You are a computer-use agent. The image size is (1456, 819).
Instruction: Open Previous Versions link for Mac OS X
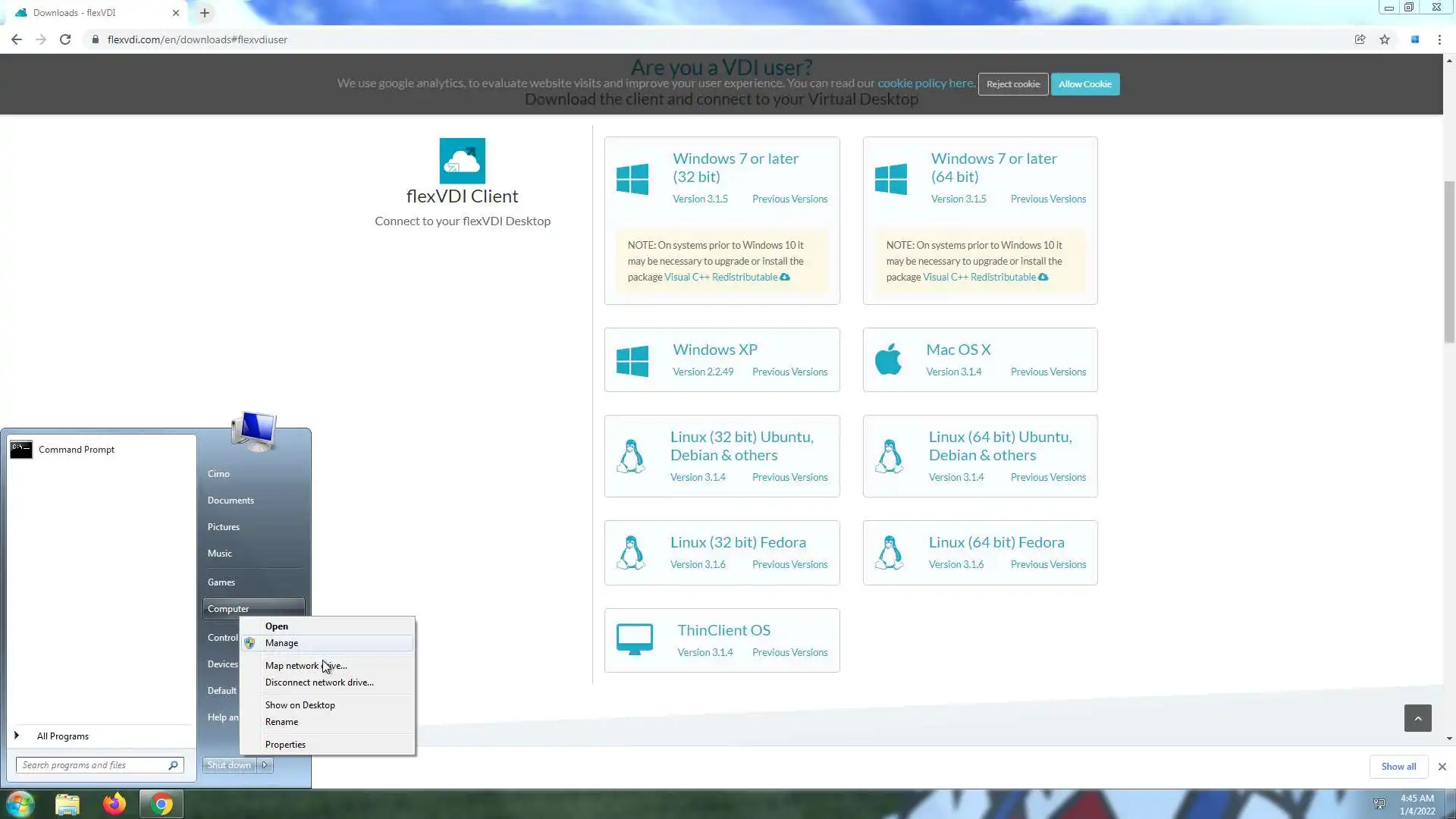click(1048, 372)
